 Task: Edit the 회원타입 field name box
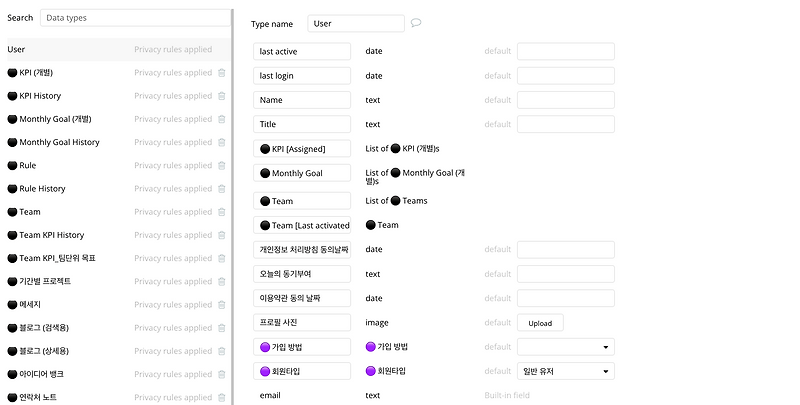(x=302, y=371)
